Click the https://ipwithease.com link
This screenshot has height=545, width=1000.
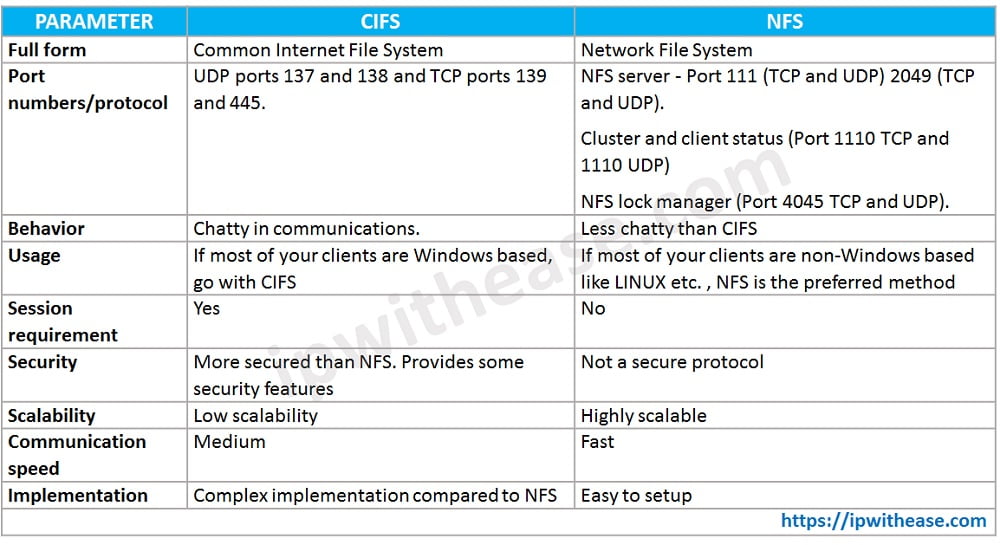tap(883, 520)
